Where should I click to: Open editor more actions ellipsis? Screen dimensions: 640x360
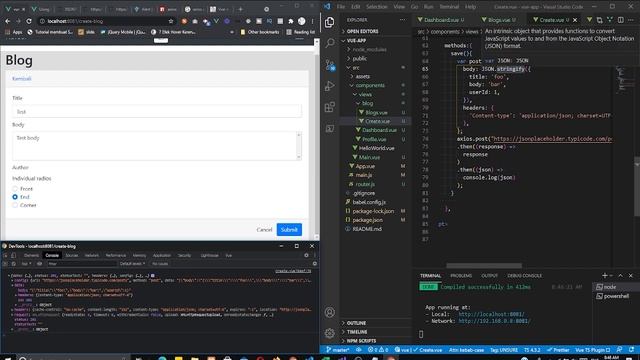[x=631, y=20]
